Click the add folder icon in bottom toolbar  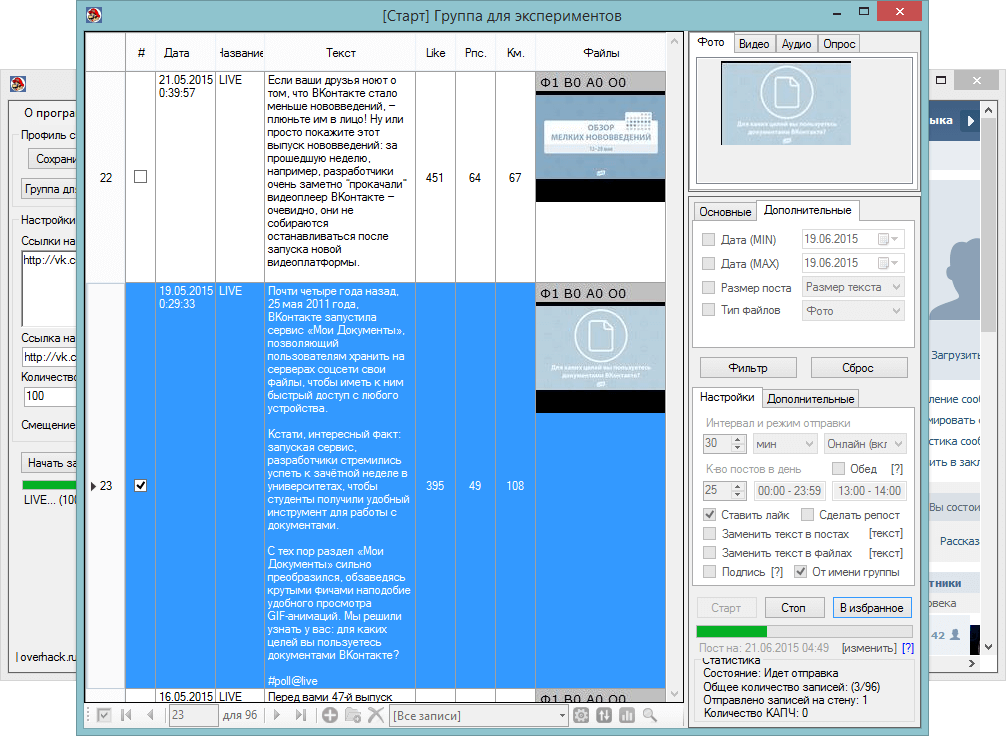point(353,715)
